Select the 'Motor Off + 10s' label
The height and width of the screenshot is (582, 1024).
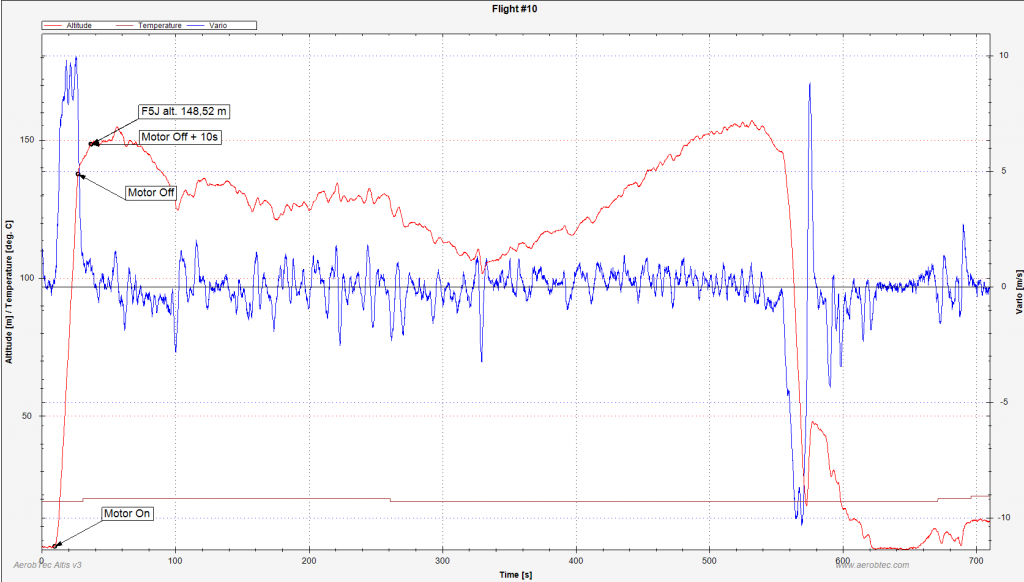179,137
